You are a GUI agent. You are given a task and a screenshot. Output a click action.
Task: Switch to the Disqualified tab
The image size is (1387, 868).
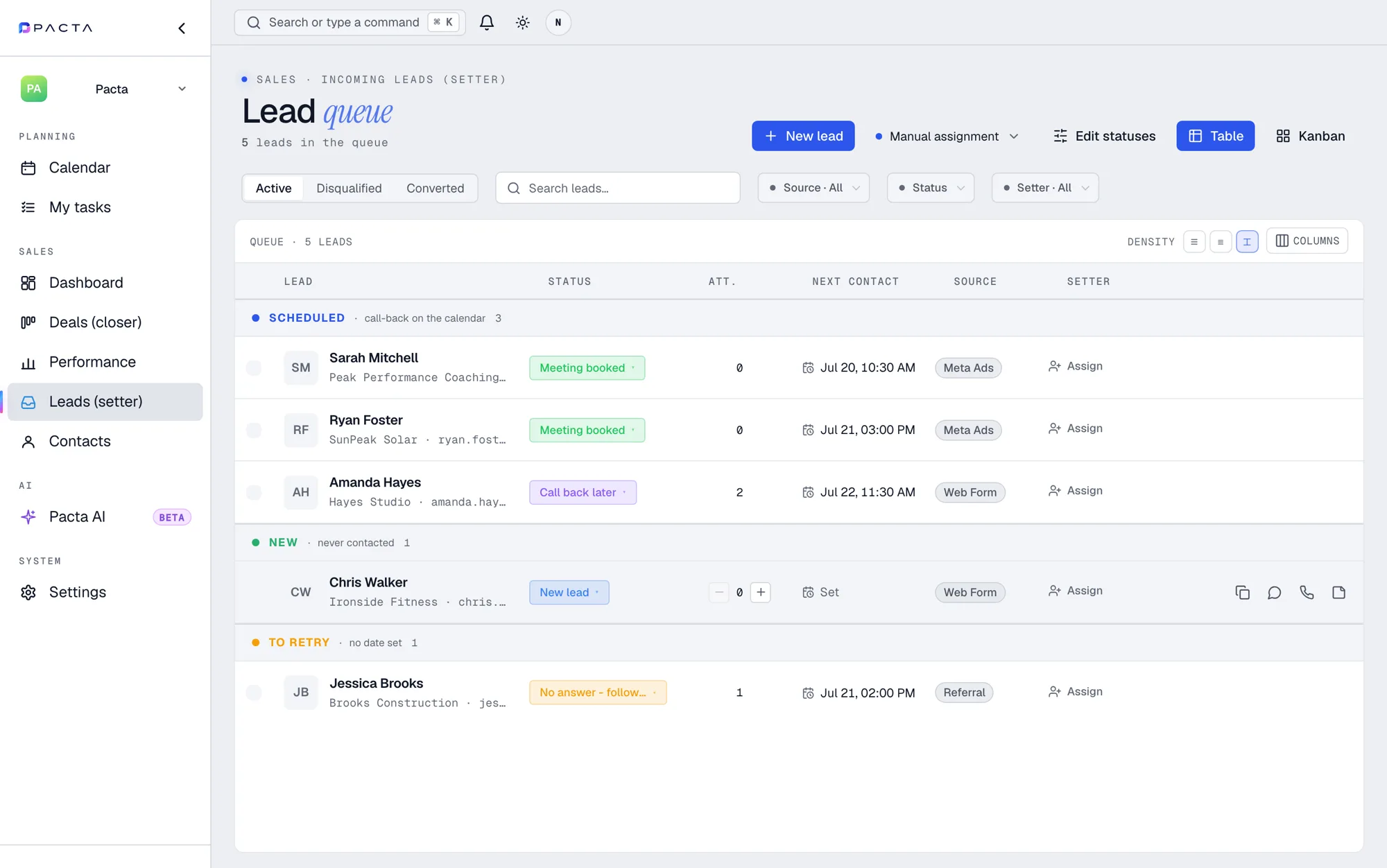pos(349,188)
